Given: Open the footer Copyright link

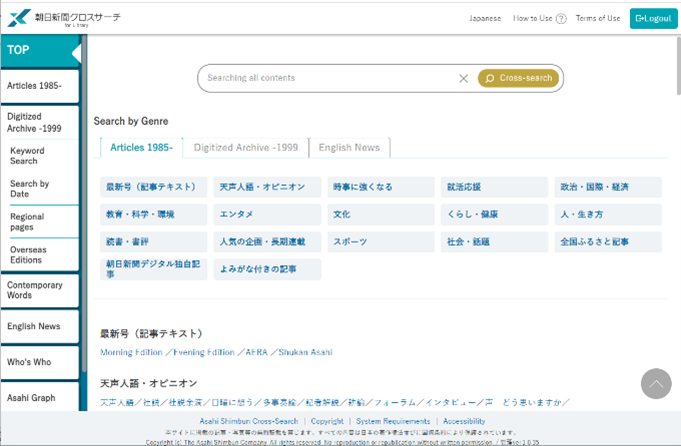Looking at the screenshot, I should click(x=327, y=421).
